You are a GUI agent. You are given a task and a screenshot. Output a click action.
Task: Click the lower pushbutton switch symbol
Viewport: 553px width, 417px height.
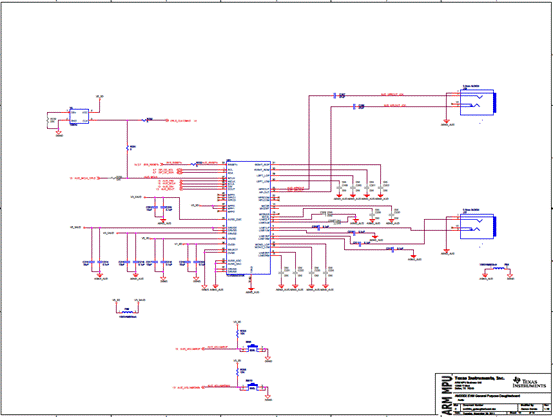(253, 387)
